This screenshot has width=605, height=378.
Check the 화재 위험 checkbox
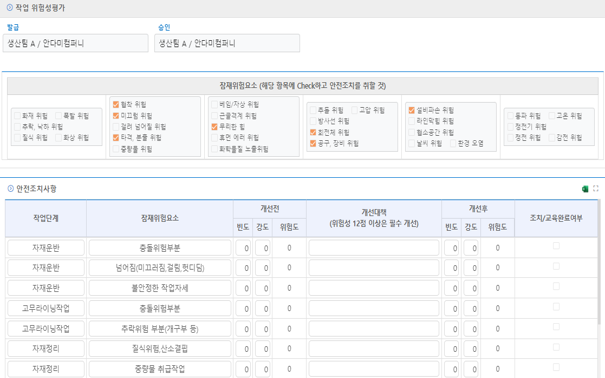point(17,116)
